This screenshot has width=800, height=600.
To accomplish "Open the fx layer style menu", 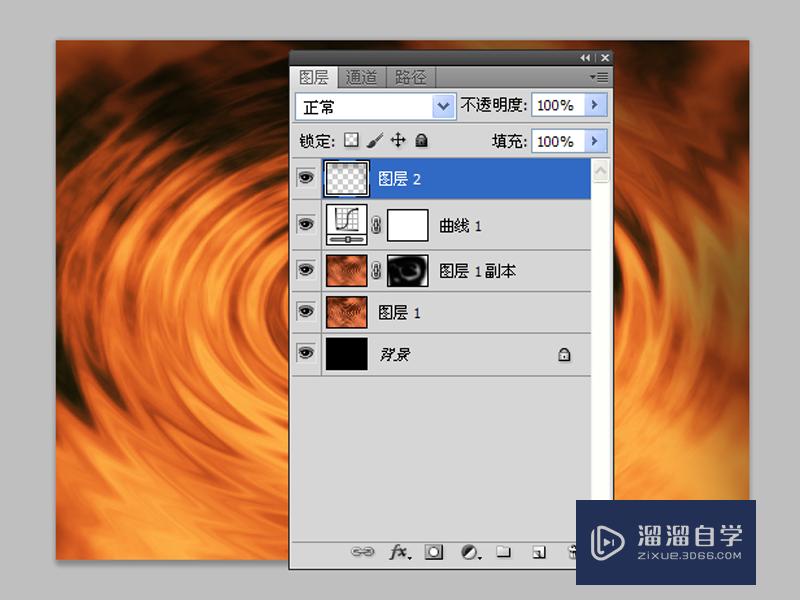I will tap(399, 552).
